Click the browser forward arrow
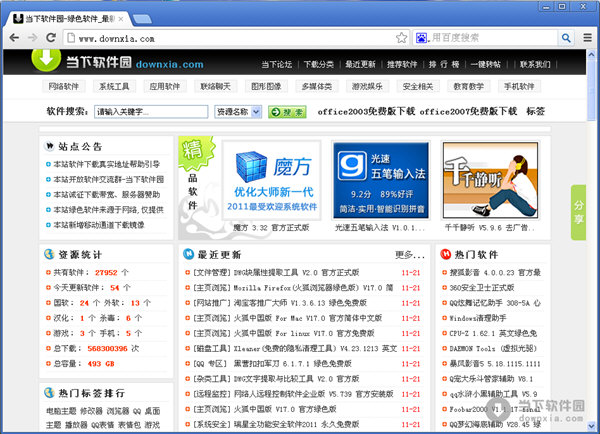This screenshot has height=434, width=600. pyautogui.click(x=33, y=38)
